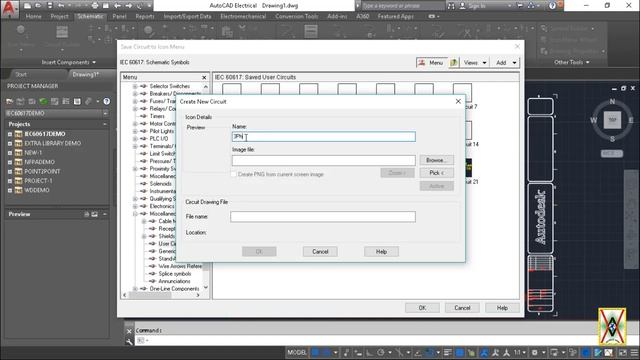Click the Image file input field
This screenshot has width=640, height=360.
(x=324, y=160)
